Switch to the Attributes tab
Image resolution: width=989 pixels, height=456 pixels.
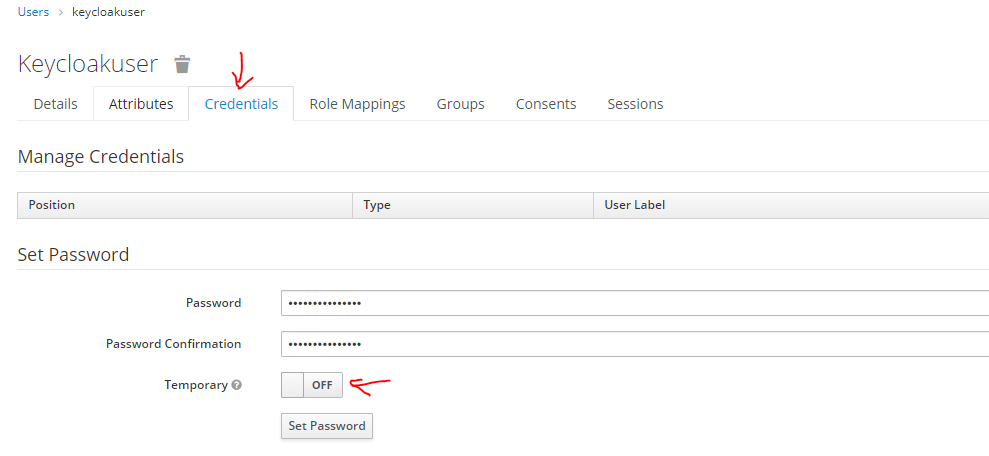(x=141, y=104)
